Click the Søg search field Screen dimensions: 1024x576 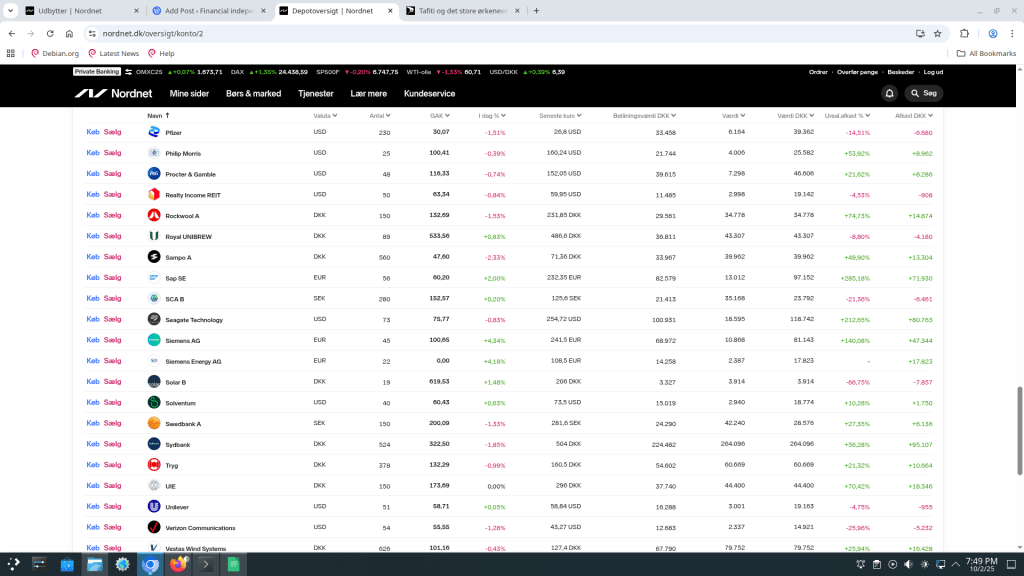tap(923, 93)
